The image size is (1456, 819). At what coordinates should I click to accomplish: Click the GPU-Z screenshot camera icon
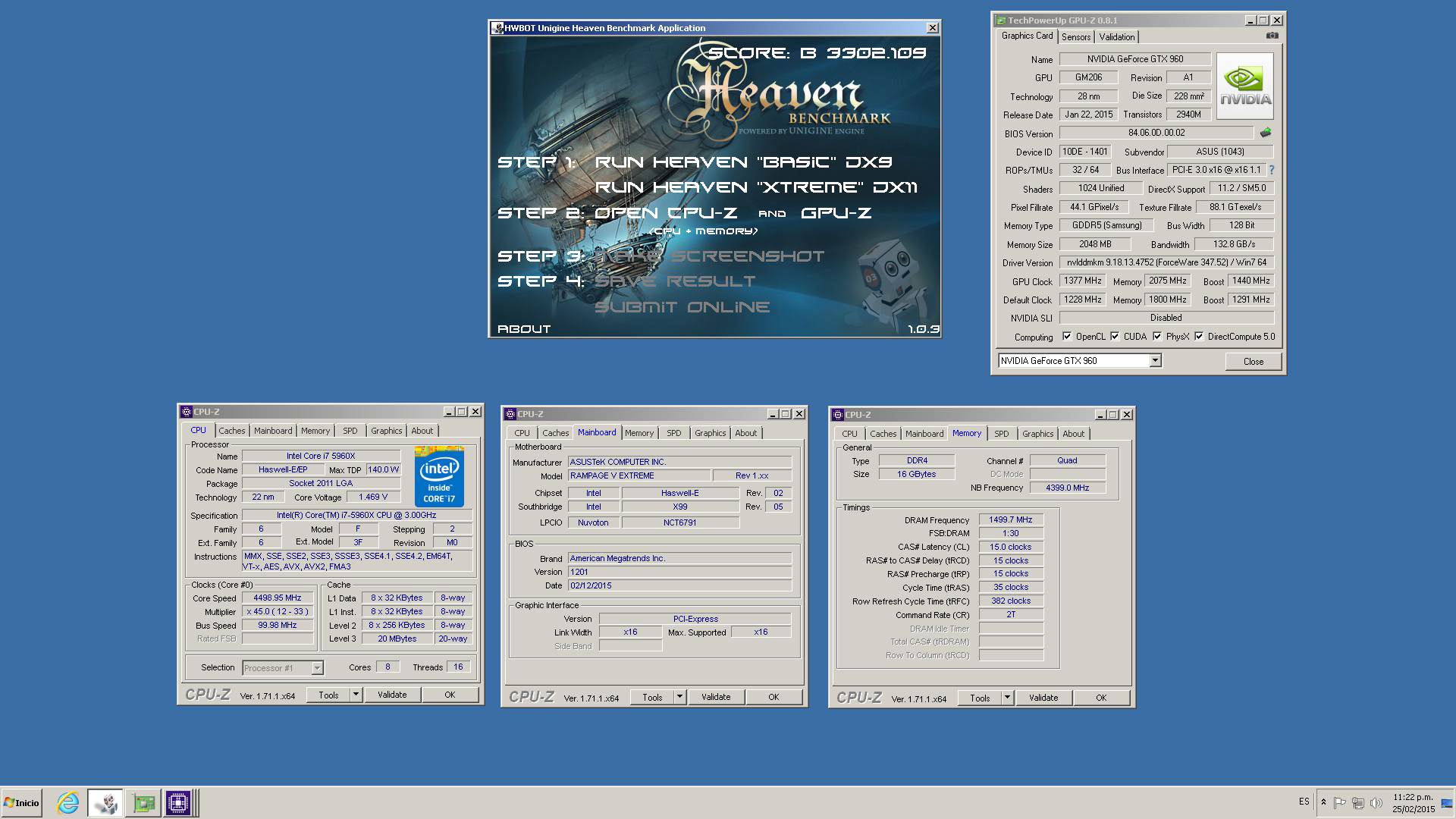[x=1272, y=36]
